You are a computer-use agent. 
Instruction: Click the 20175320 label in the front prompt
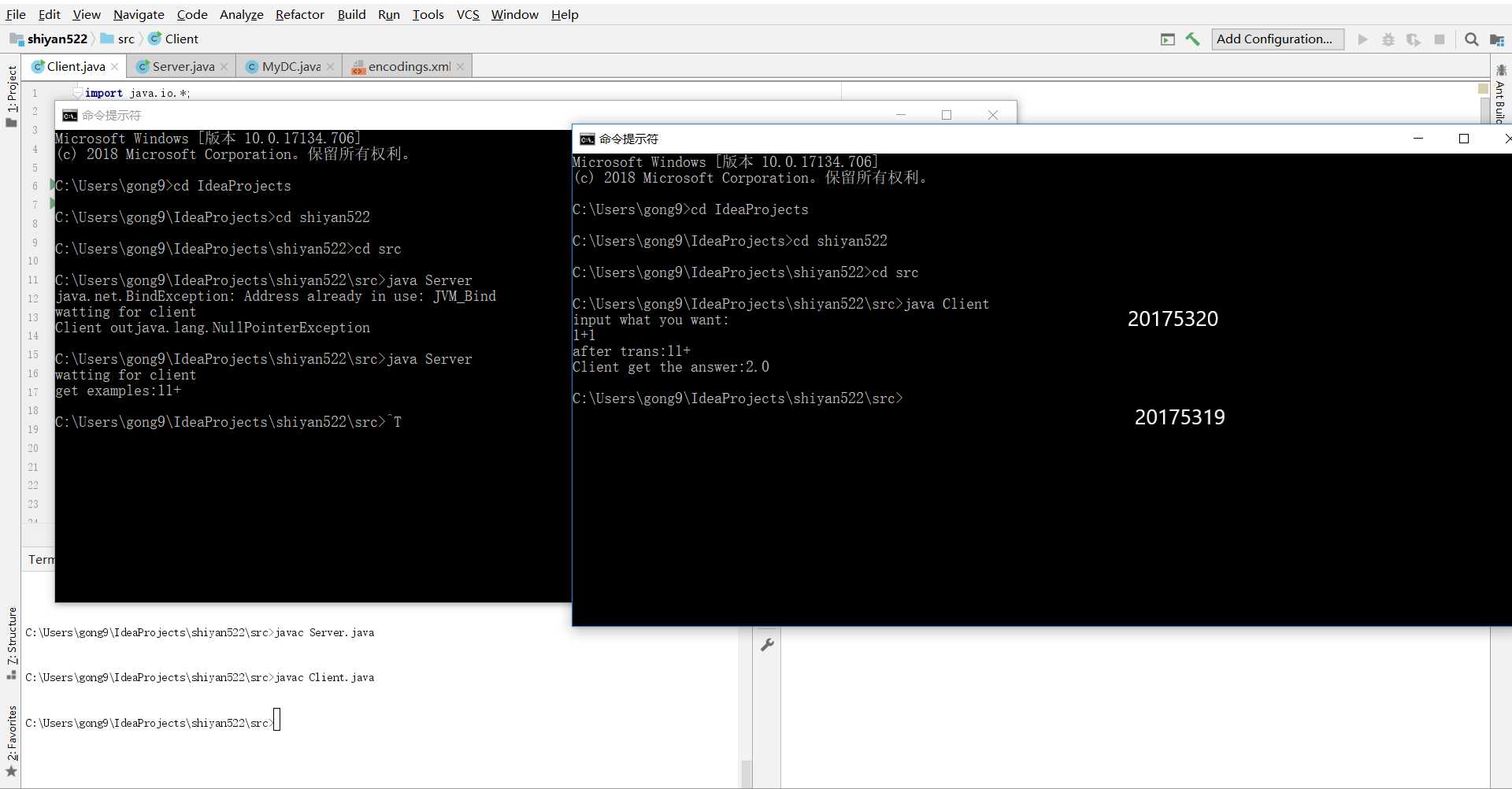pyautogui.click(x=1173, y=319)
